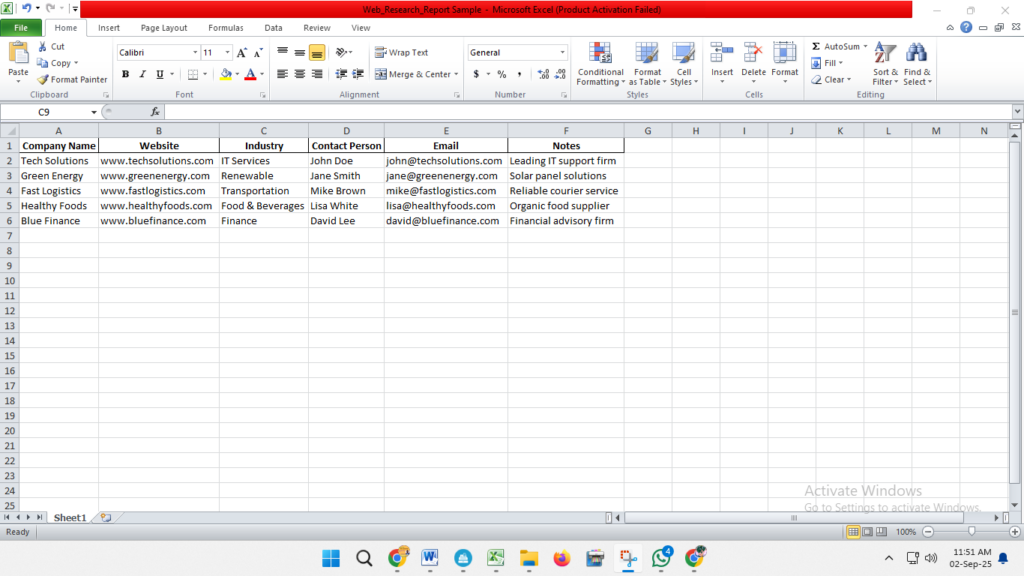The height and width of the screenshot is (576, 1024).
Task: Open Cell Styles gallery
Action: 684,64
